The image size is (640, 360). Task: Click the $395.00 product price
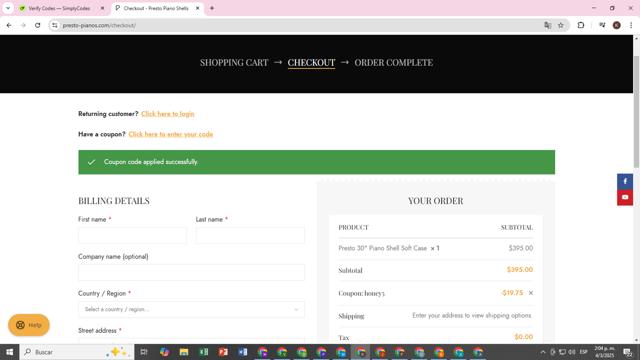coord(521,248)
